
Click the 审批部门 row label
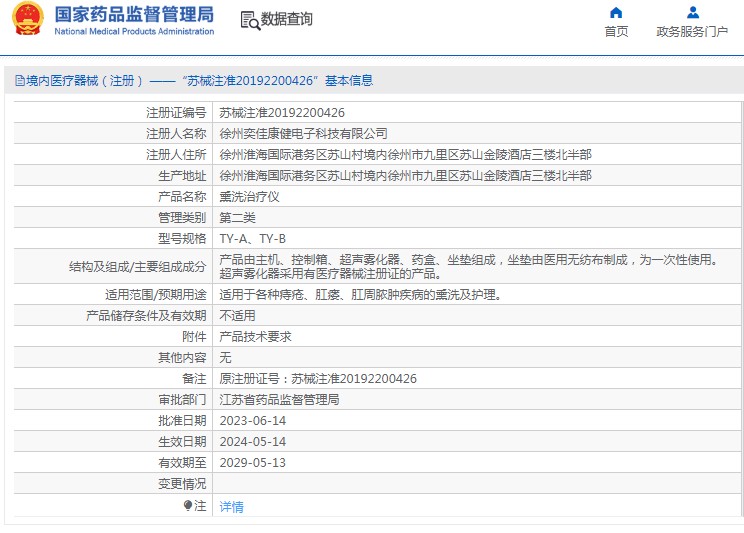coord(182,399)
